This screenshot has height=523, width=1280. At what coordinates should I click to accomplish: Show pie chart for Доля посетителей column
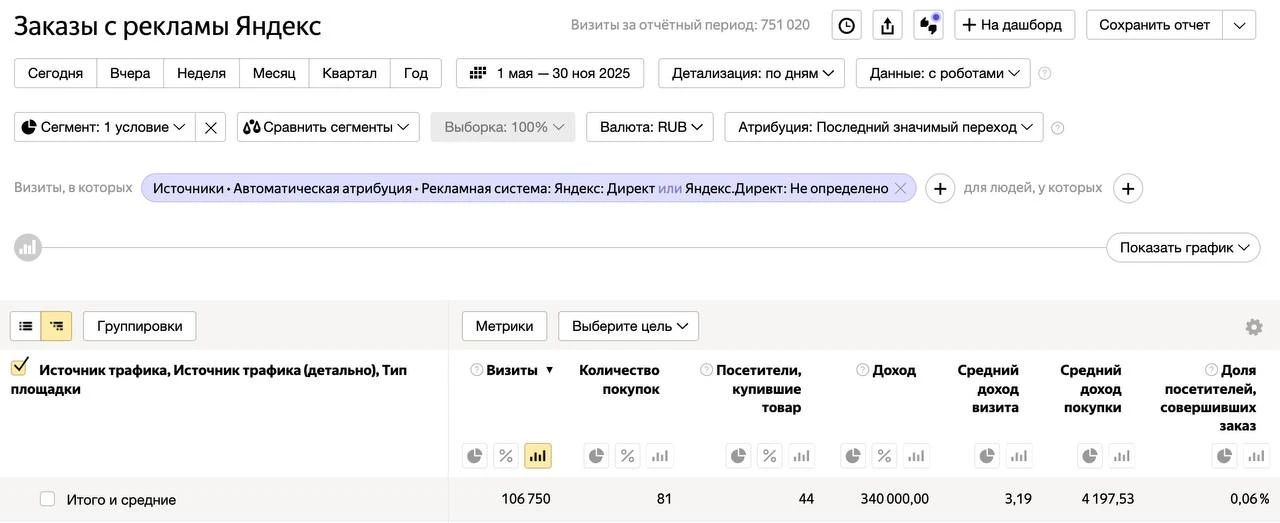1225,456
